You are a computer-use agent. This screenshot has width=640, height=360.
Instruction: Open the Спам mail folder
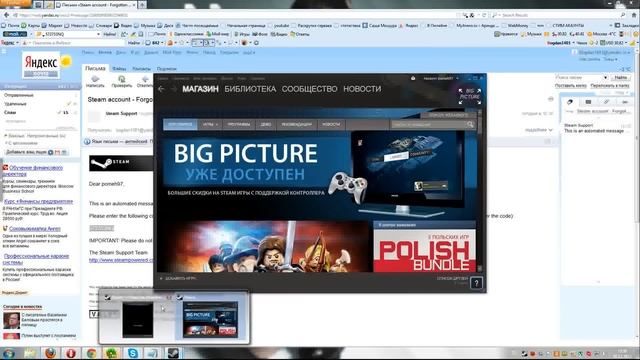10,112
